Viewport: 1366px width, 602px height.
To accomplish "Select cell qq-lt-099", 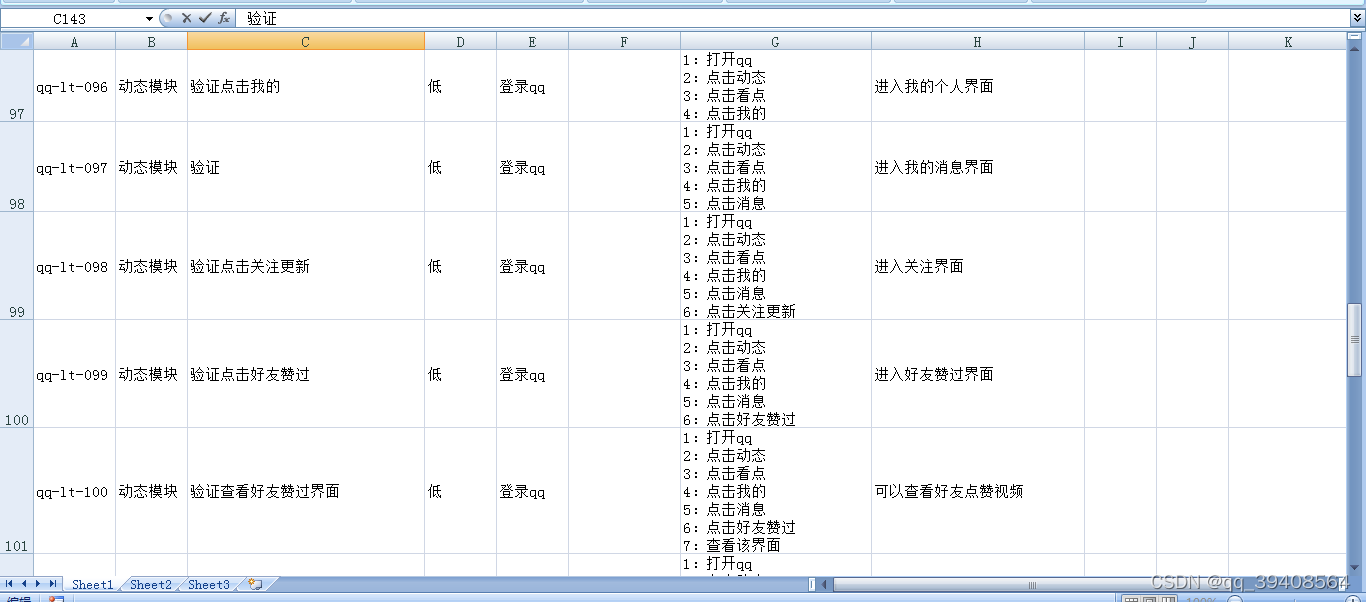I will [74, 374].
